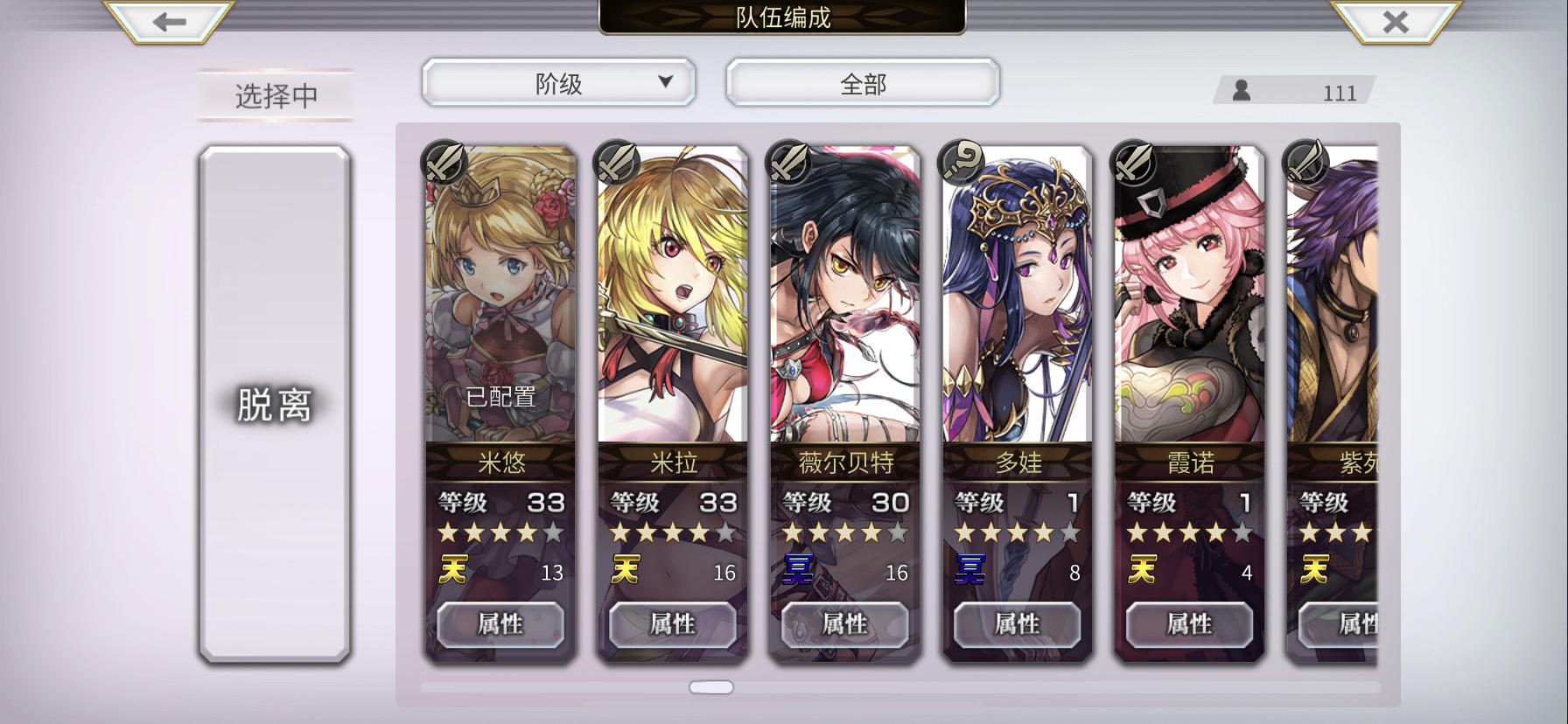Open the 阶级 sort dropdown
This screenshot has width=1568, height=724.
(559, 83)
